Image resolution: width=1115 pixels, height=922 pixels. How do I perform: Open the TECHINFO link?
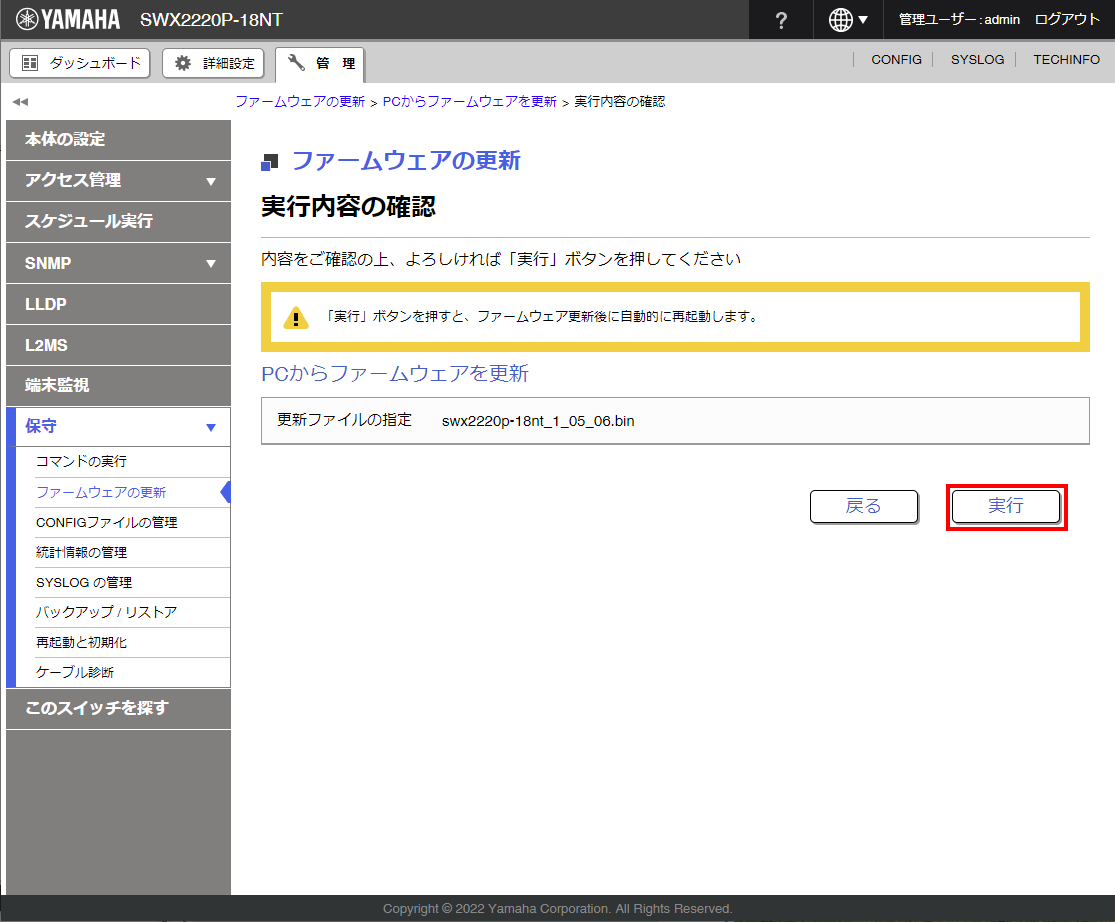tap(1066, 60)
